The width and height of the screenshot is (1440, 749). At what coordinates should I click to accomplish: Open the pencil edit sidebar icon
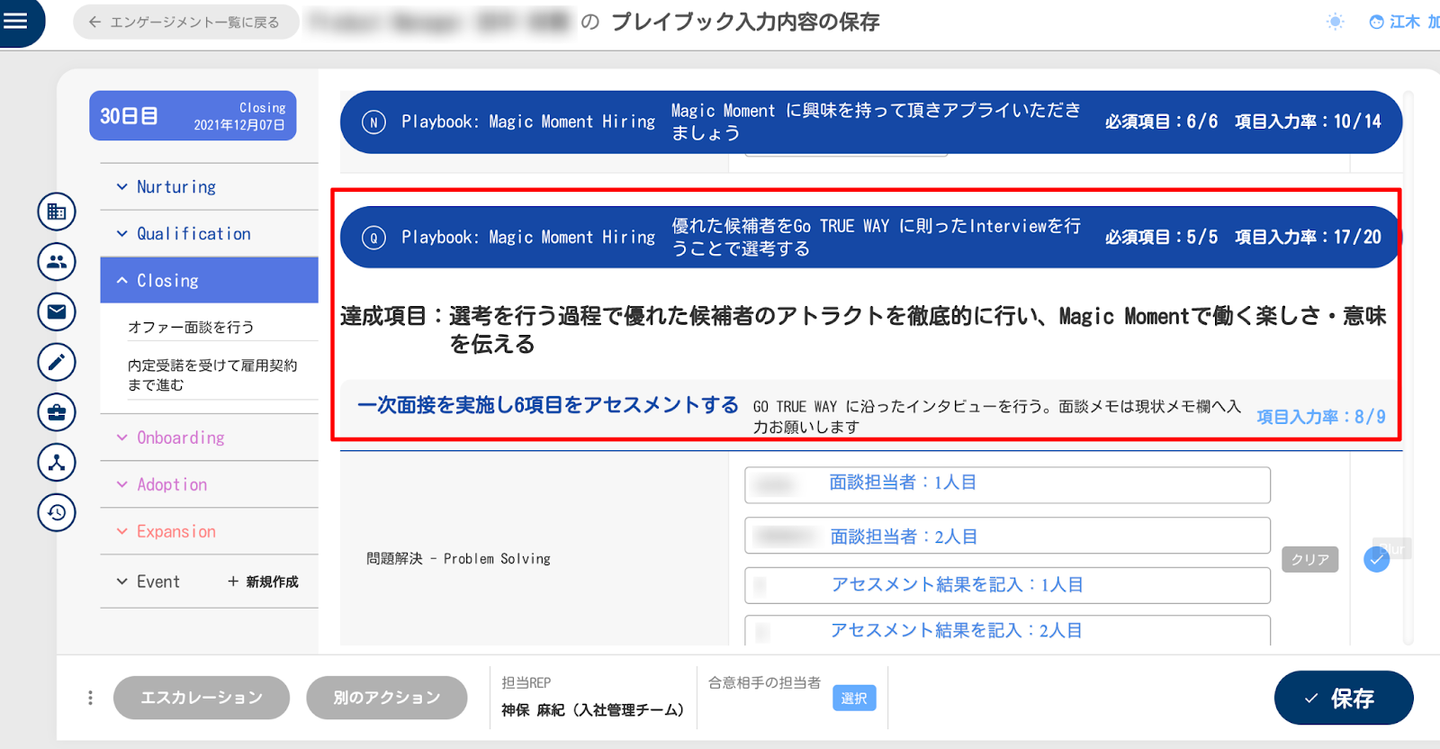57,362
